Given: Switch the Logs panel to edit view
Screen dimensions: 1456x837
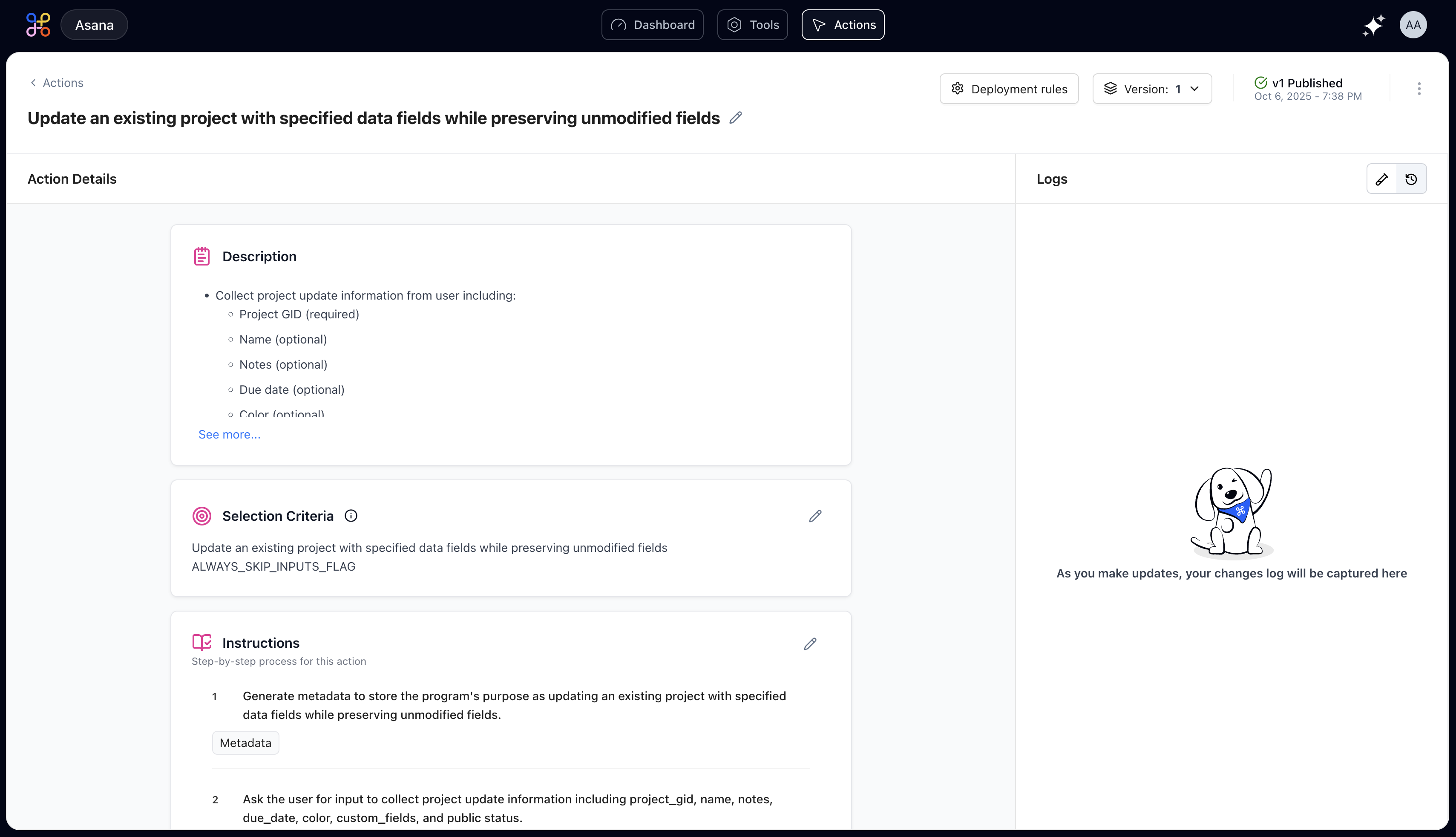Looking at the screenshot, I should click(x=1381, y=179).
